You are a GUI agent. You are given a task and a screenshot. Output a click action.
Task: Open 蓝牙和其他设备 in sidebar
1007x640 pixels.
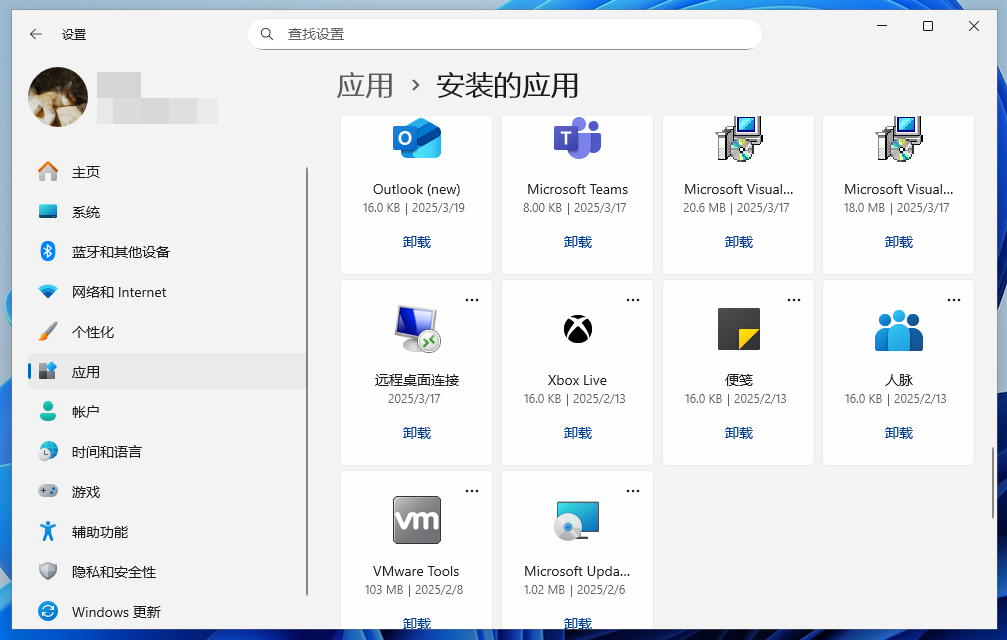point(167,252)
